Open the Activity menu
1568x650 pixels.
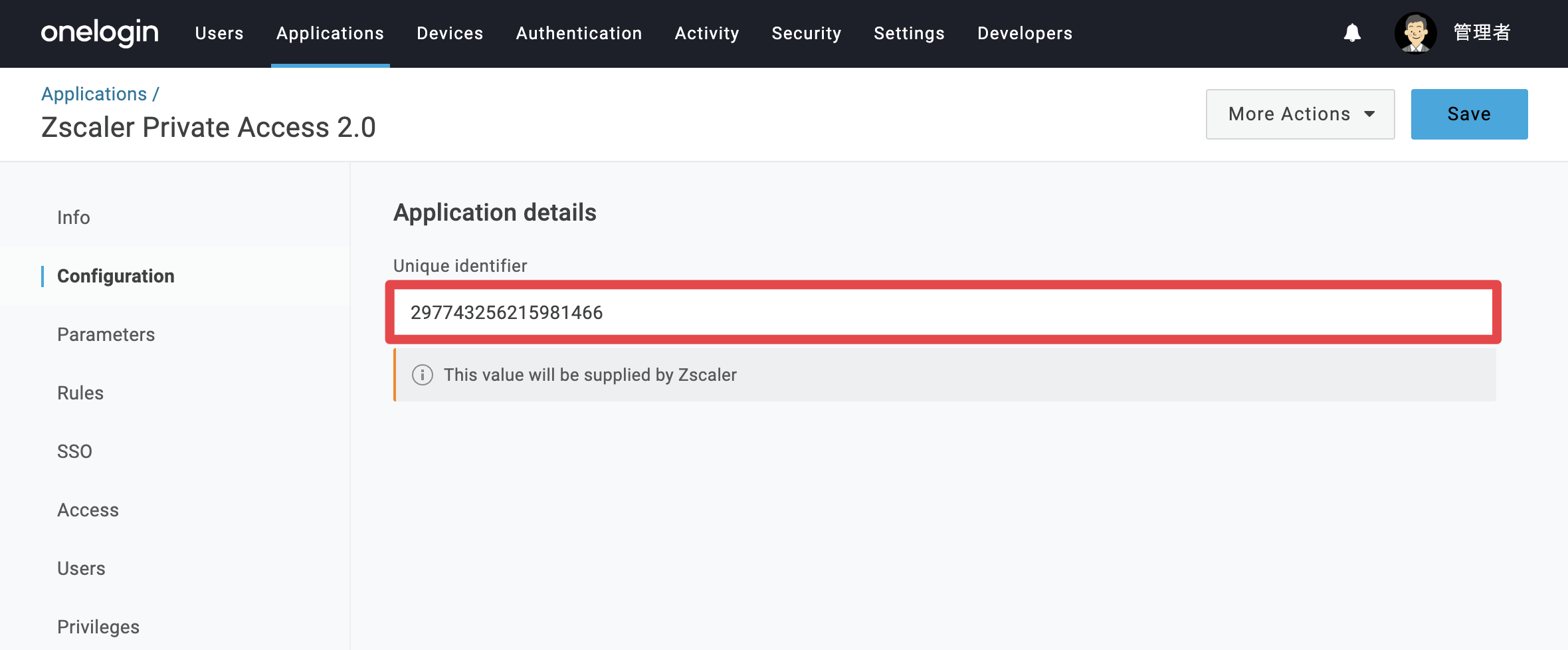click(707, 33)
